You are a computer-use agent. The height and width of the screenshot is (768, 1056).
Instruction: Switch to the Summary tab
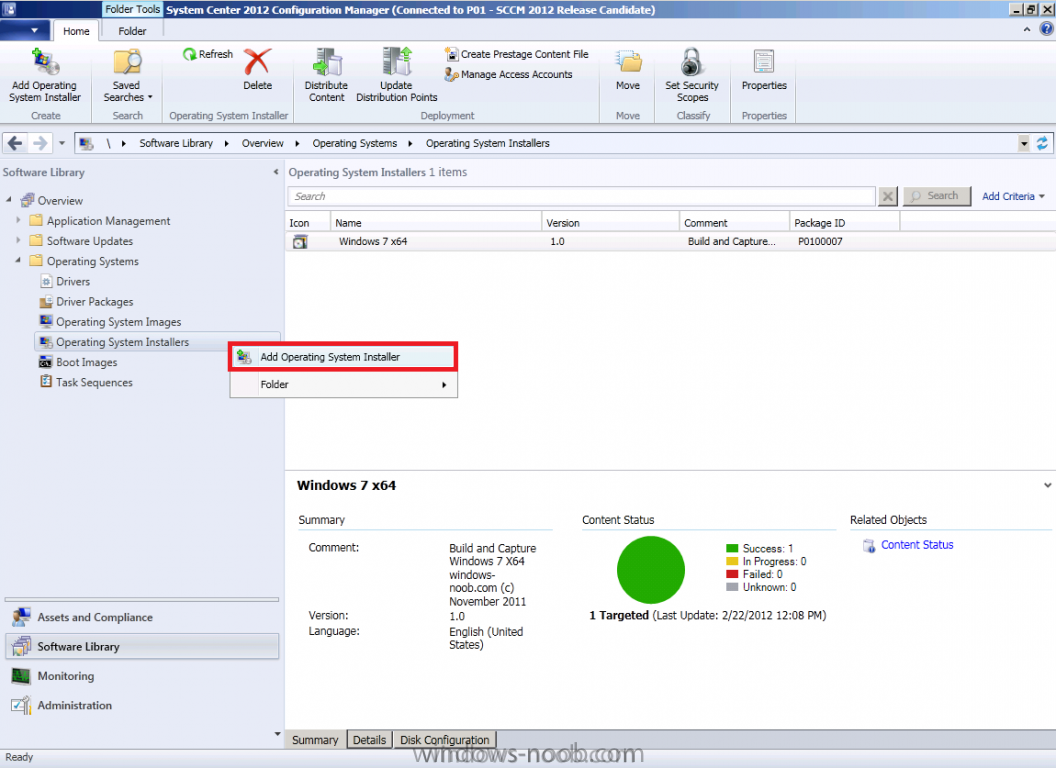pos(315,740)
